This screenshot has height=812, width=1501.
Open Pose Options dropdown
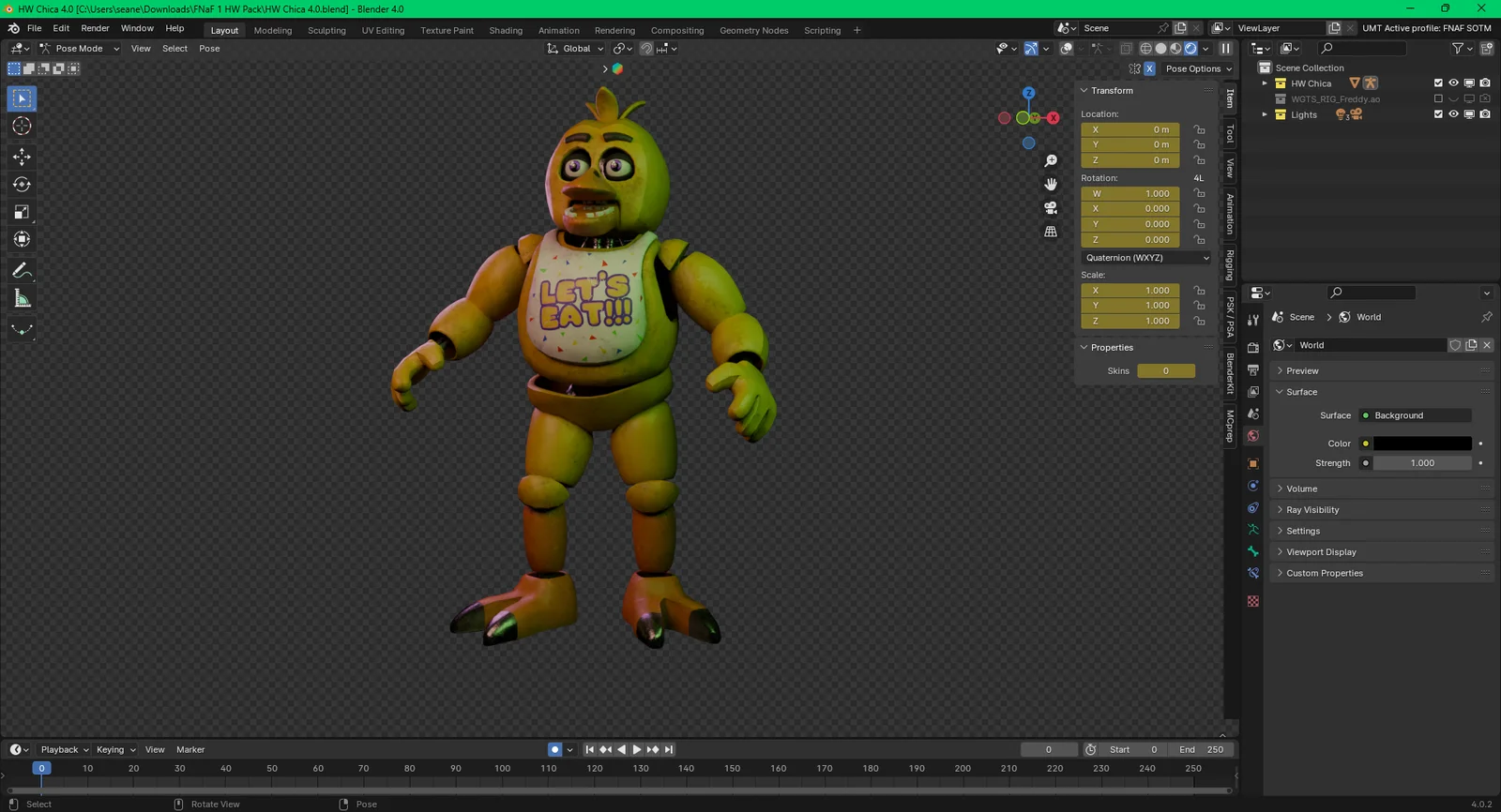tap(1199, 68)
